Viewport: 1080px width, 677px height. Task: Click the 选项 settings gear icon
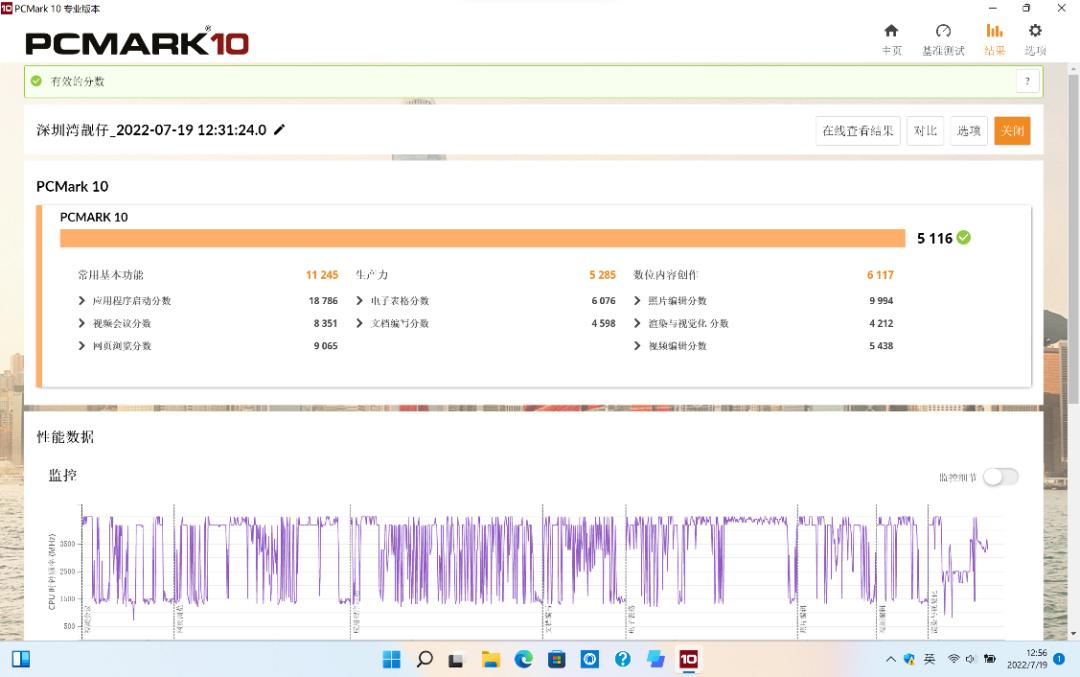[1035, 32]
